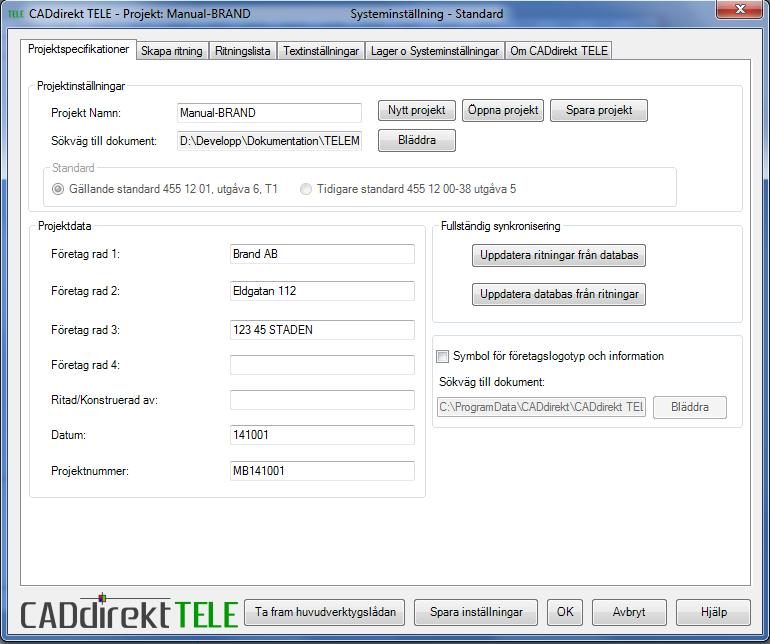This screenshot has width=770, height=644.
Task: Save with the Spara projekt button
Action: (x=599, y=110)
